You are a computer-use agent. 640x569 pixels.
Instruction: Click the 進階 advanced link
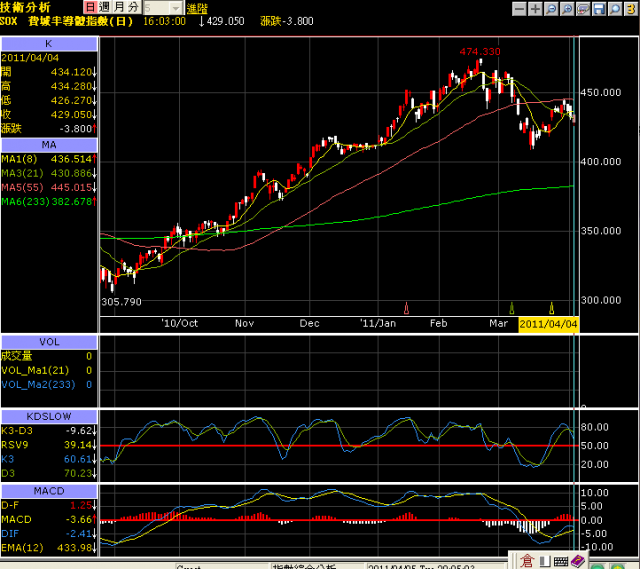tap(197, 8)
